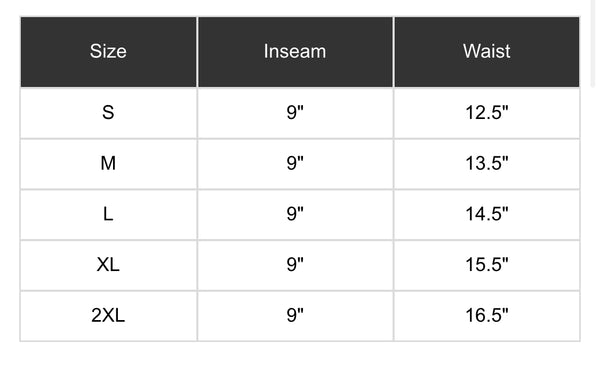Screen dimensions: 600x366
Task: Click the inseam value in L row
Action: pos(295,214)
